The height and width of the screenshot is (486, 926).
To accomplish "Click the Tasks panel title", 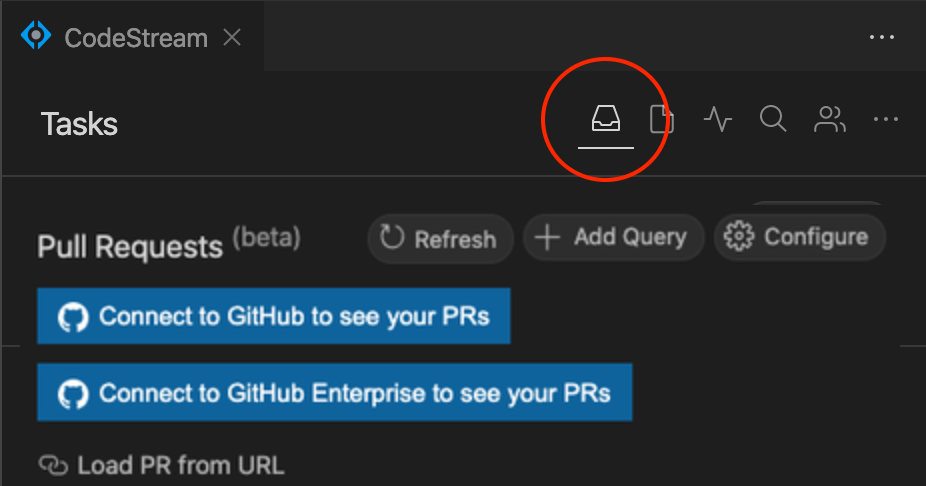I will point(79,124).
